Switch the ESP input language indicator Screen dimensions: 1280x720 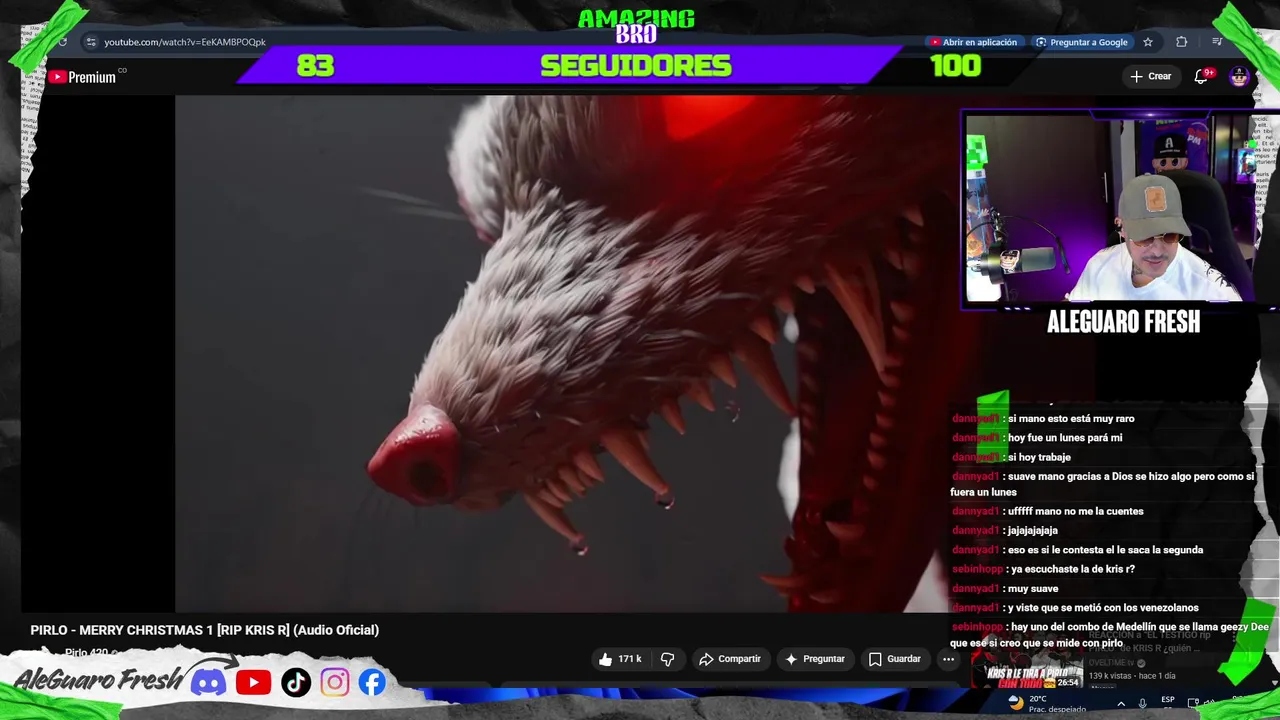click(x=1168, y=701)
